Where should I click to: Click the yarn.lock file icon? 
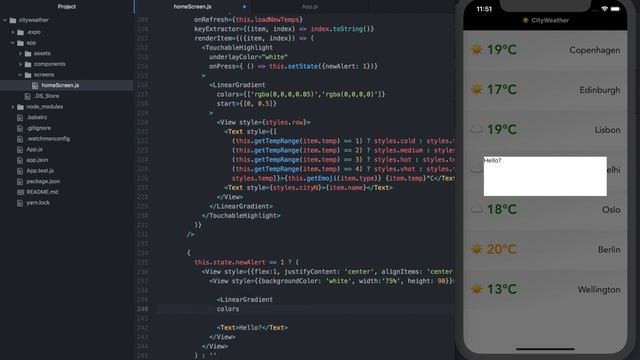20,202
